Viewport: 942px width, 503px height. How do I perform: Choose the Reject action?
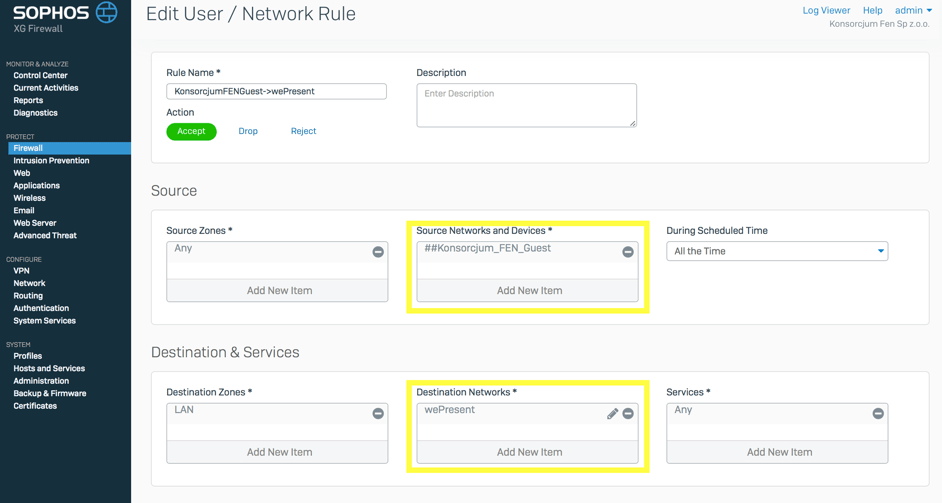pos(303,131)
